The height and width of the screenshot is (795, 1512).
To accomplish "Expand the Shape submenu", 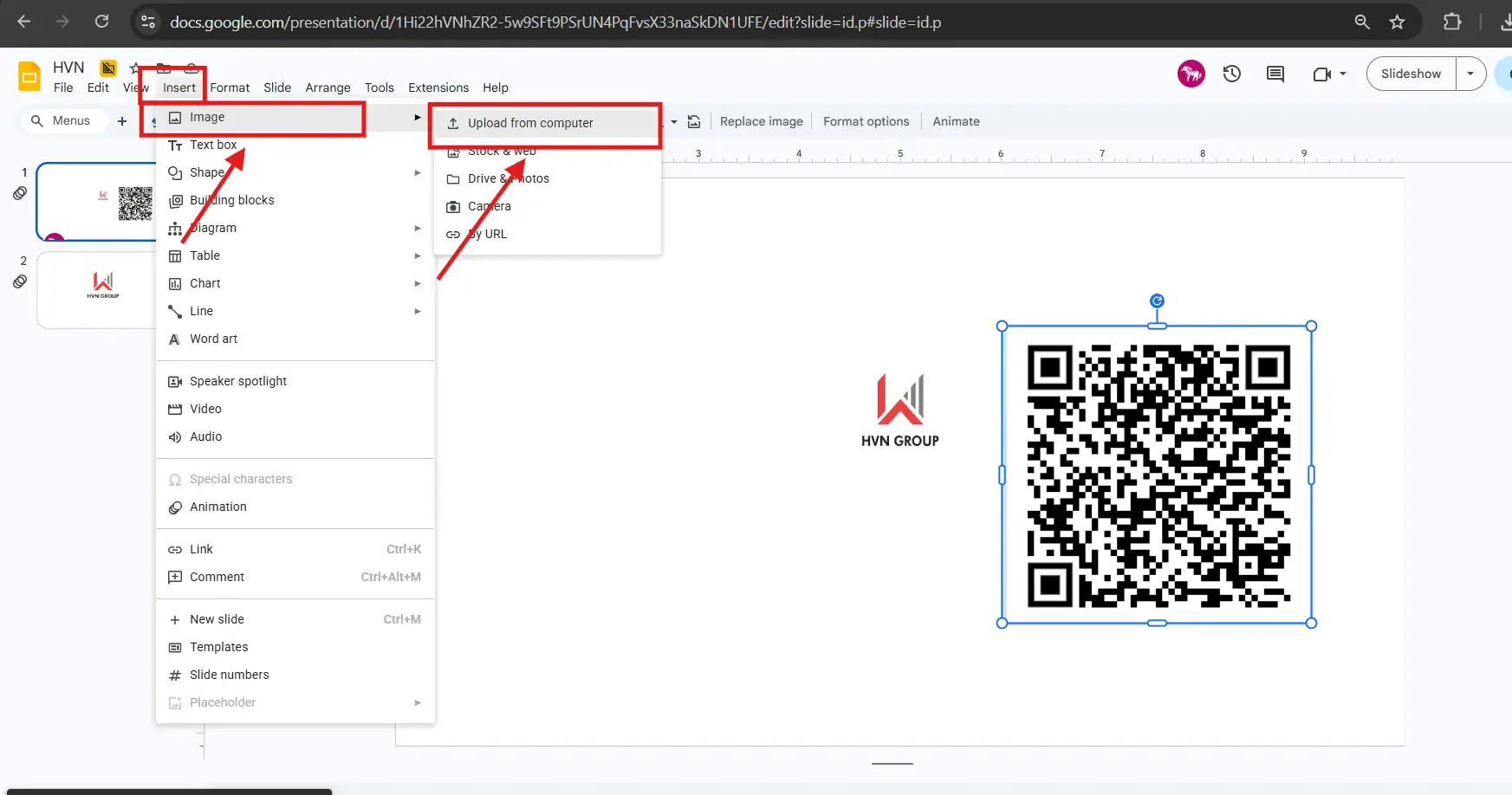I will [295, 172].
